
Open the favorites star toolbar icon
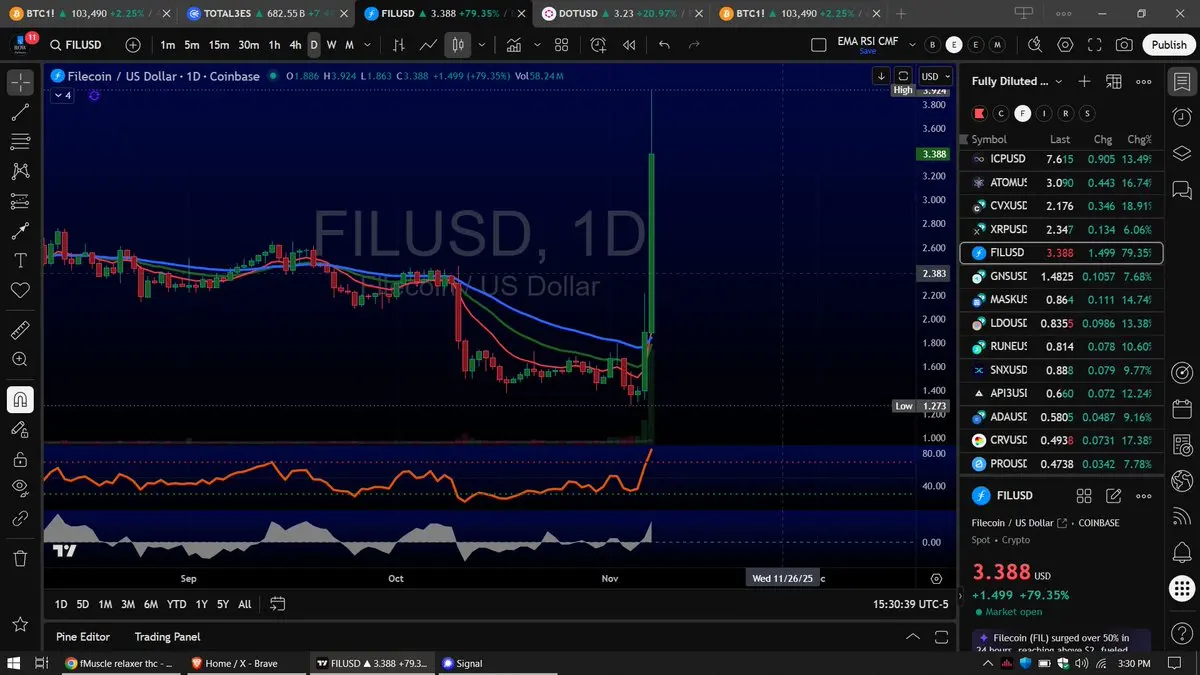pyautogui.click(x=20, y=624)
